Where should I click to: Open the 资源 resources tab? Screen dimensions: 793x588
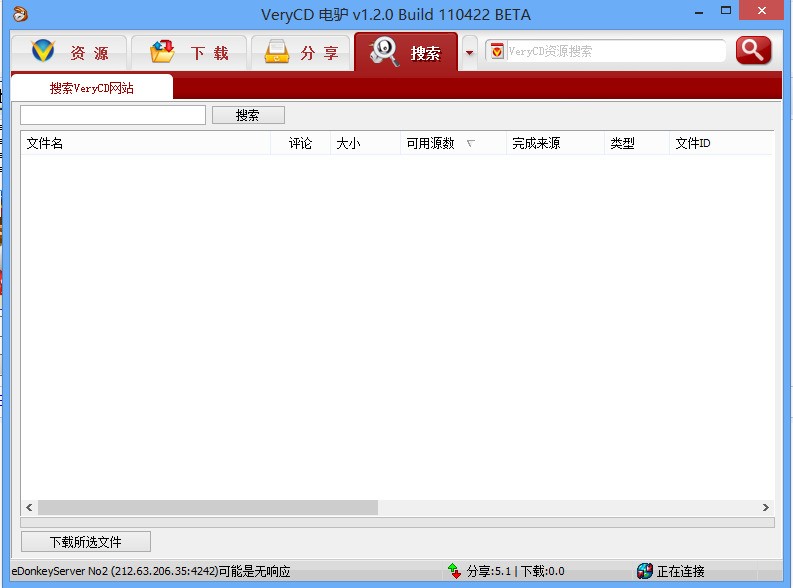[69, 52]
